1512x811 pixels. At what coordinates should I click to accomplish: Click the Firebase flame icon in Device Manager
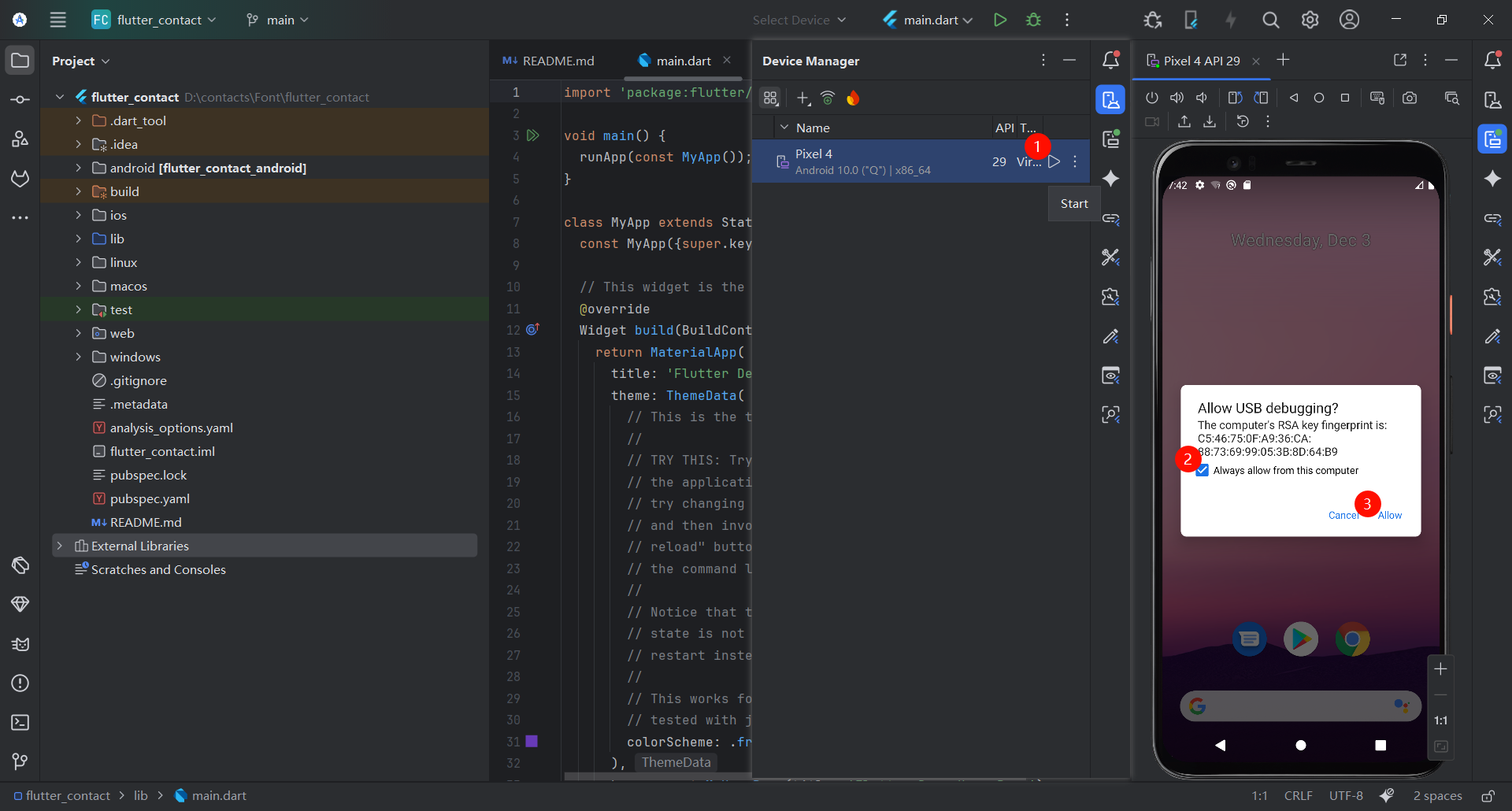pyautogui.click(x=853, y=98)
